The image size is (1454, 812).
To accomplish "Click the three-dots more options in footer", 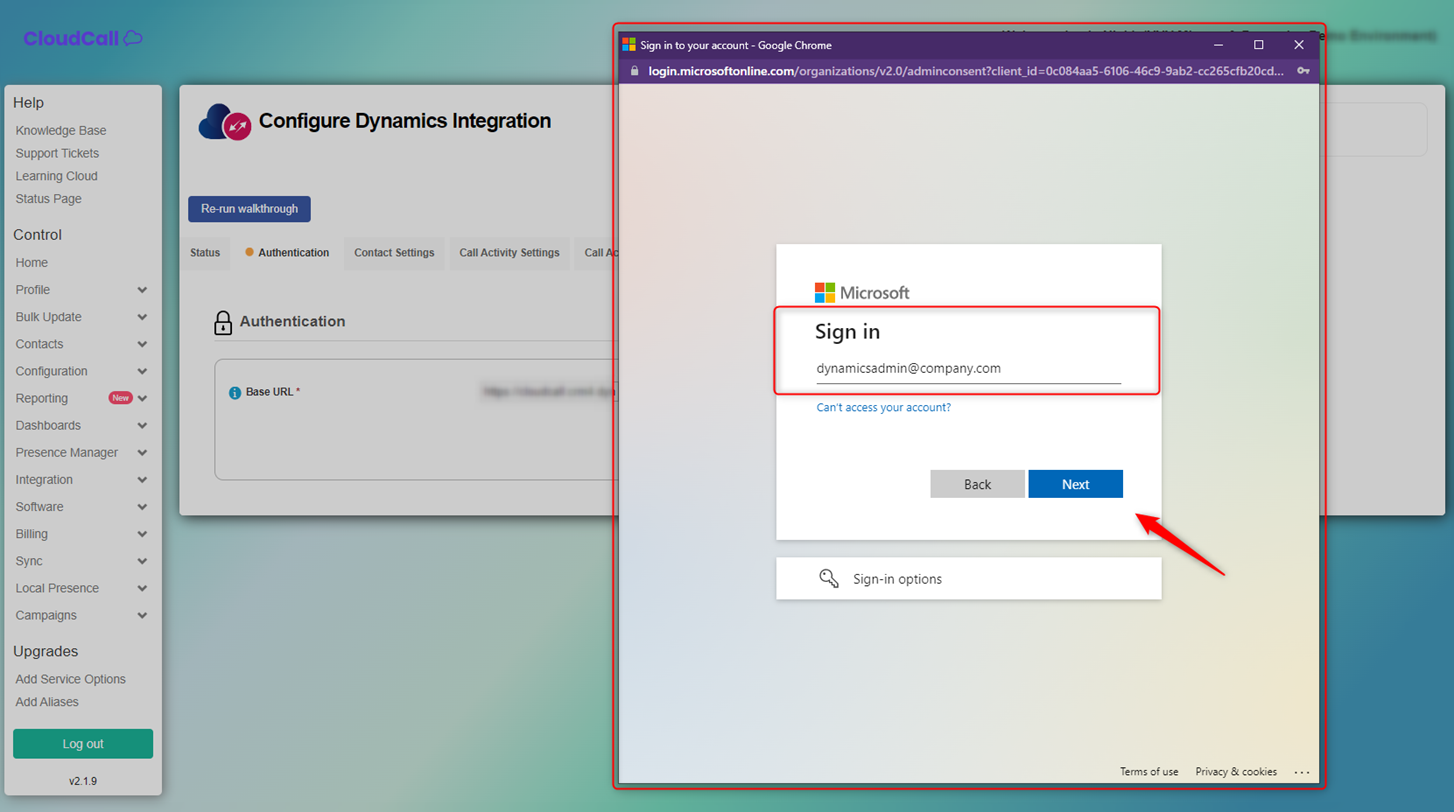I will pos(1301,772).
